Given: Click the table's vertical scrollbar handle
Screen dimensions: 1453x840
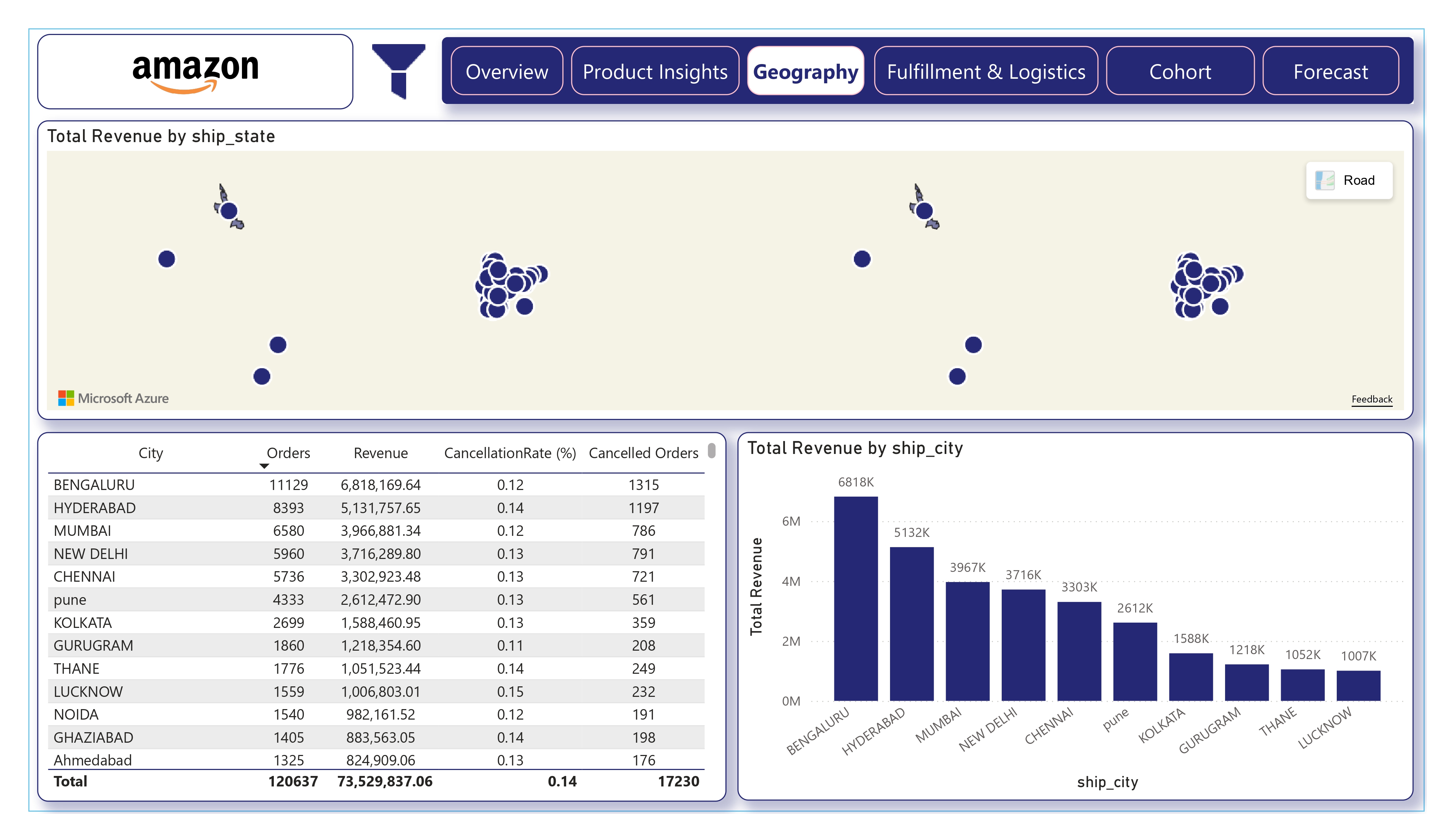Looking at the screenshot, I should (x=711, y=450).
